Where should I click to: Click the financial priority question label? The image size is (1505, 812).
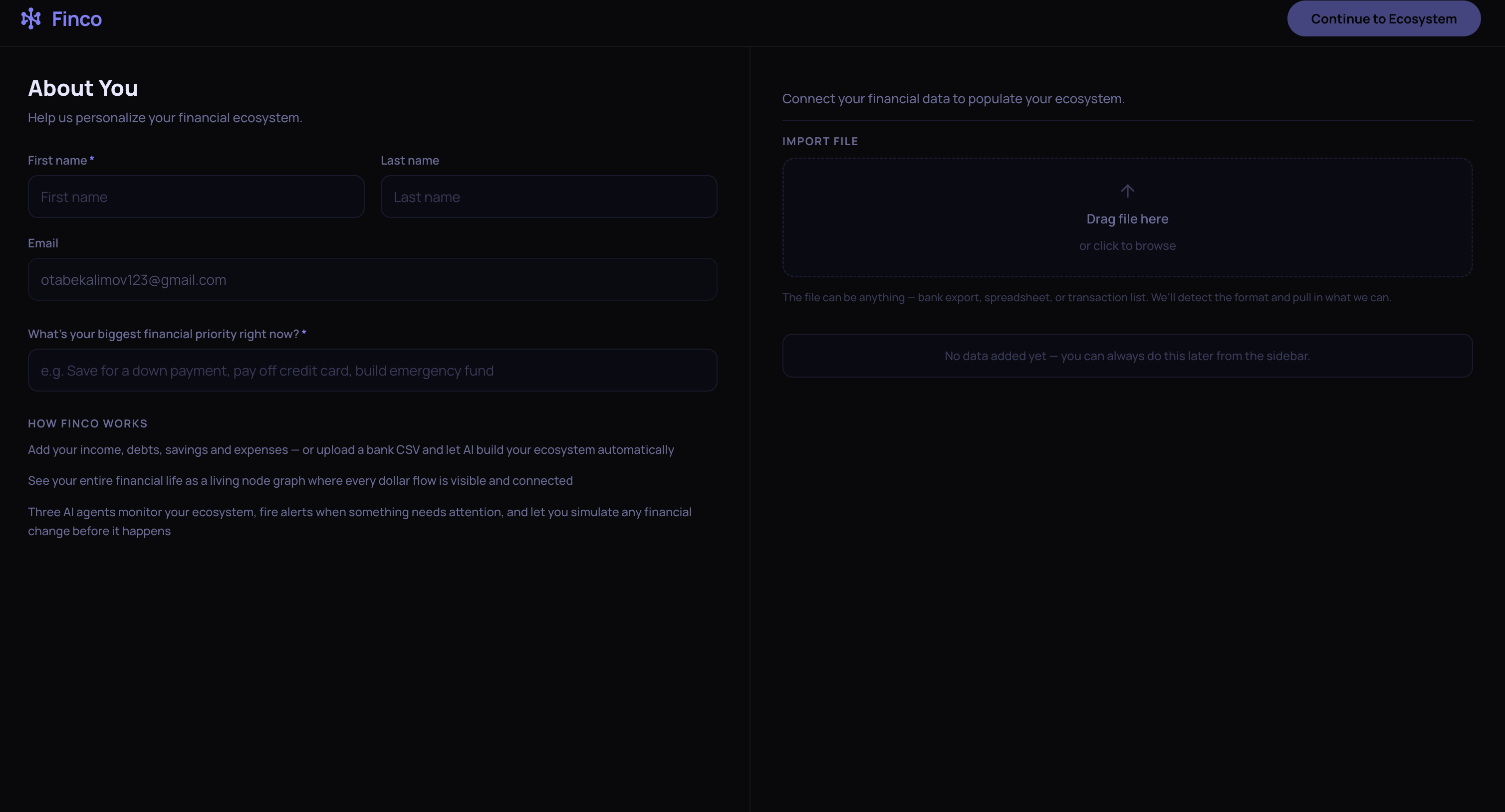pos(164,334)
